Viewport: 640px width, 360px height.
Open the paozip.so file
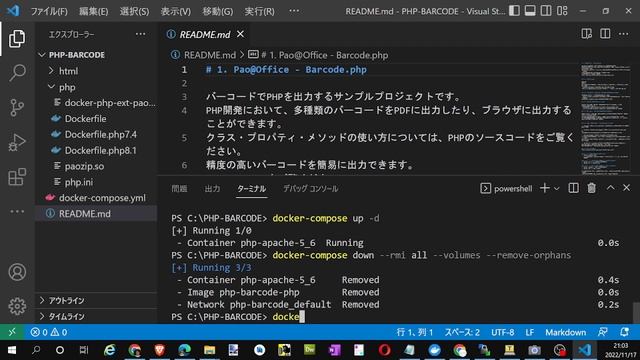coord(84,166)
